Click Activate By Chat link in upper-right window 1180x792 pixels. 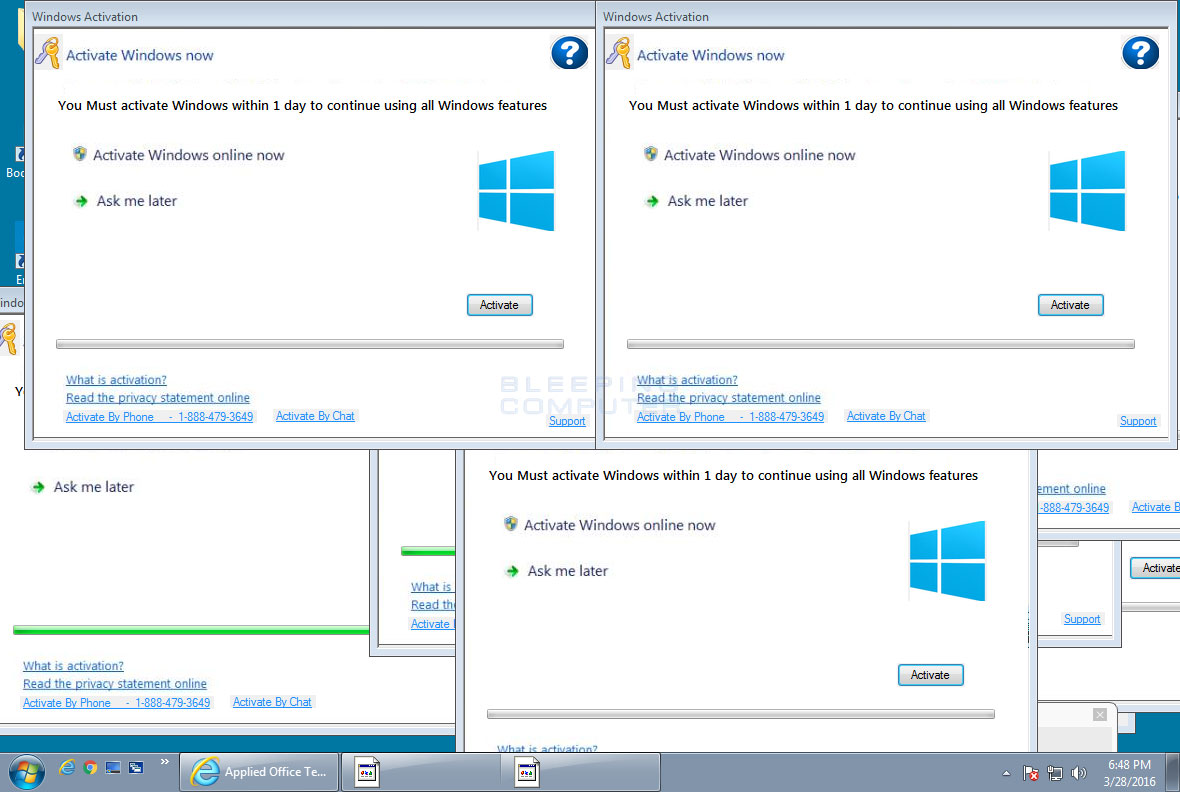coord(886,416)
